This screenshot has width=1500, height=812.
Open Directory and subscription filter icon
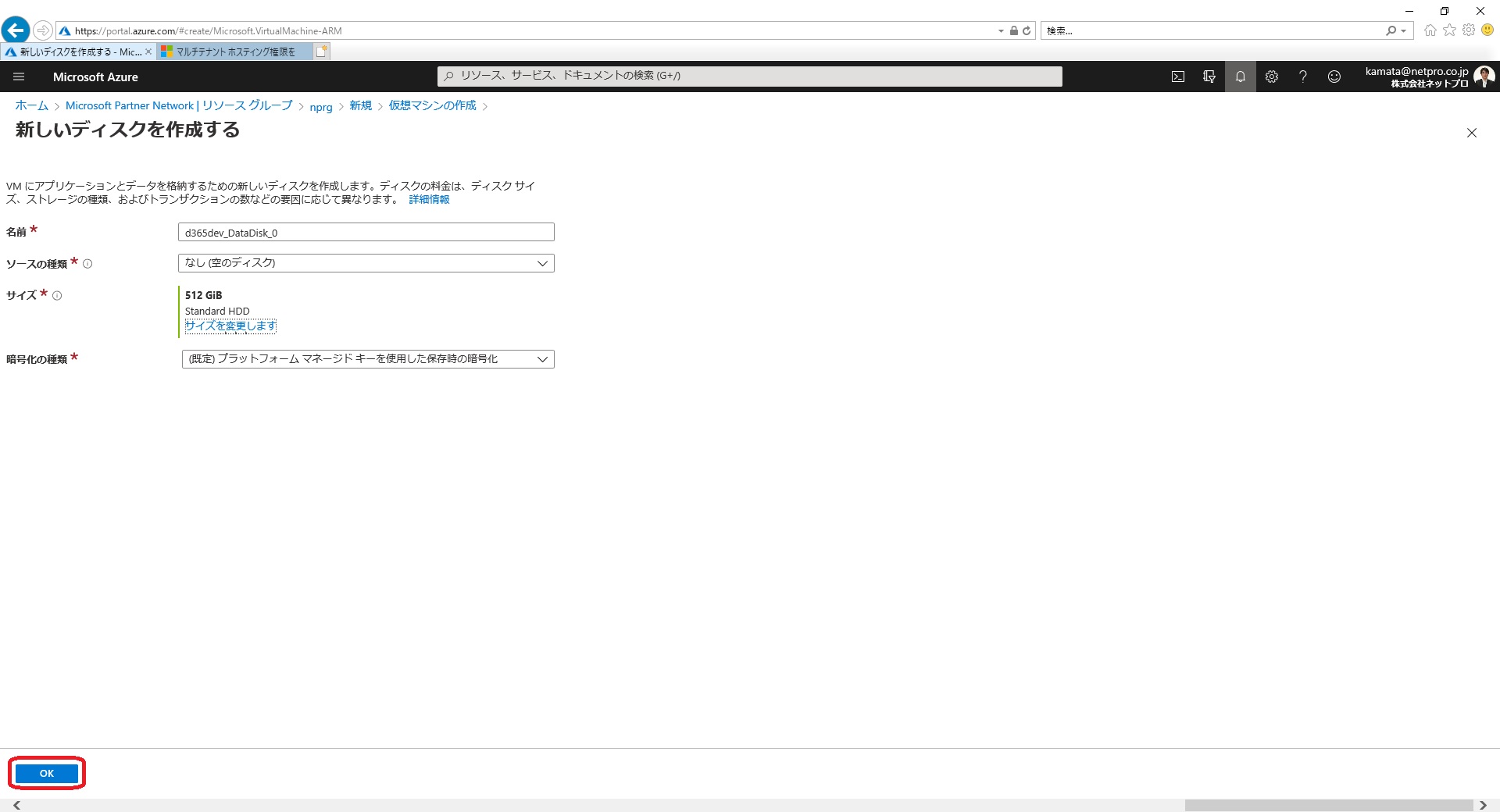coord(1209,77)
